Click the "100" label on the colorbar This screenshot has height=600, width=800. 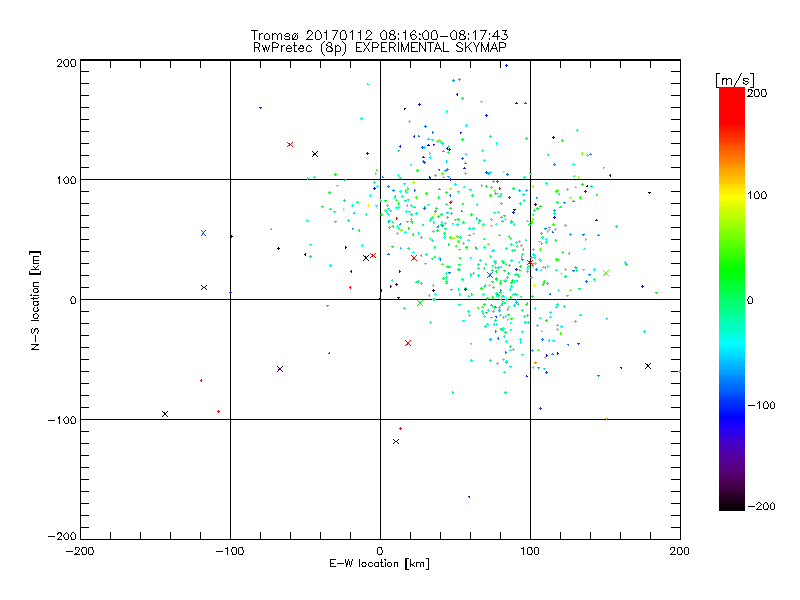(757, 195)
